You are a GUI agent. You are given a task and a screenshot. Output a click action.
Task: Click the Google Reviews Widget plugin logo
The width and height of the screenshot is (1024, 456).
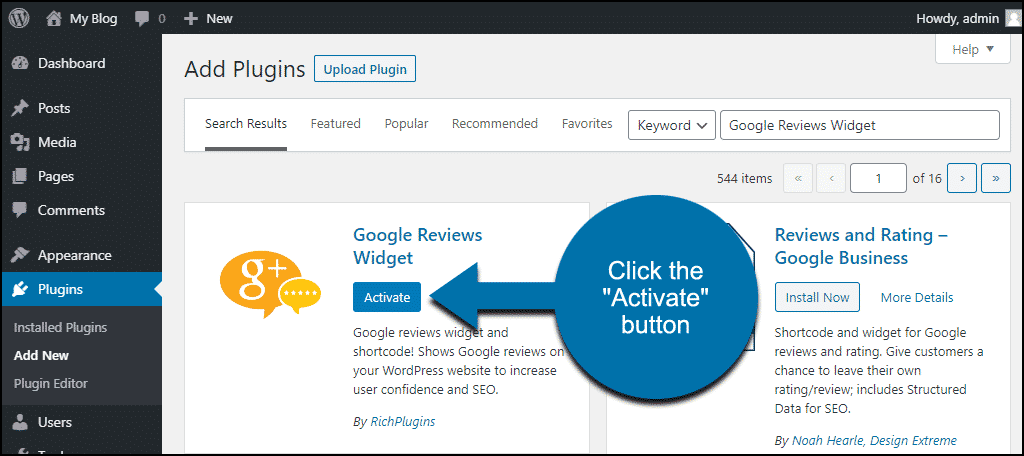coord(270,284)
